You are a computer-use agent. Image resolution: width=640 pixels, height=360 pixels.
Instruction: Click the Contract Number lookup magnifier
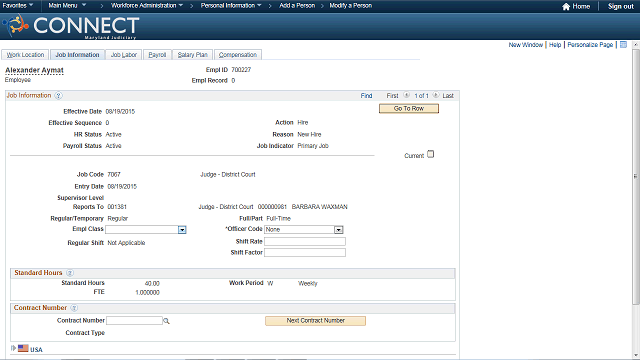coord(166,321)
